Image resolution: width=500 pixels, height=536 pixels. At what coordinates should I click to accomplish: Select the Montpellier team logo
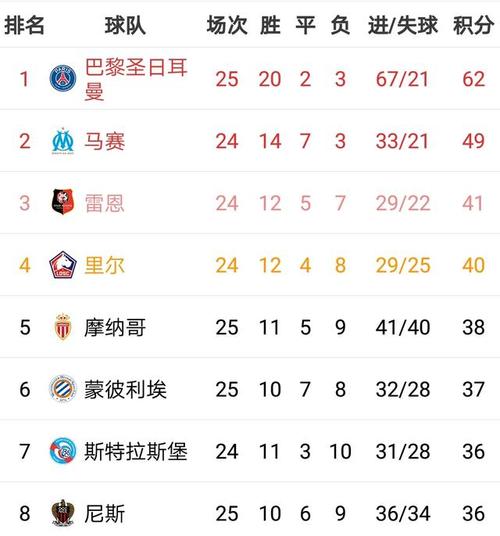[x=63, y=389]
